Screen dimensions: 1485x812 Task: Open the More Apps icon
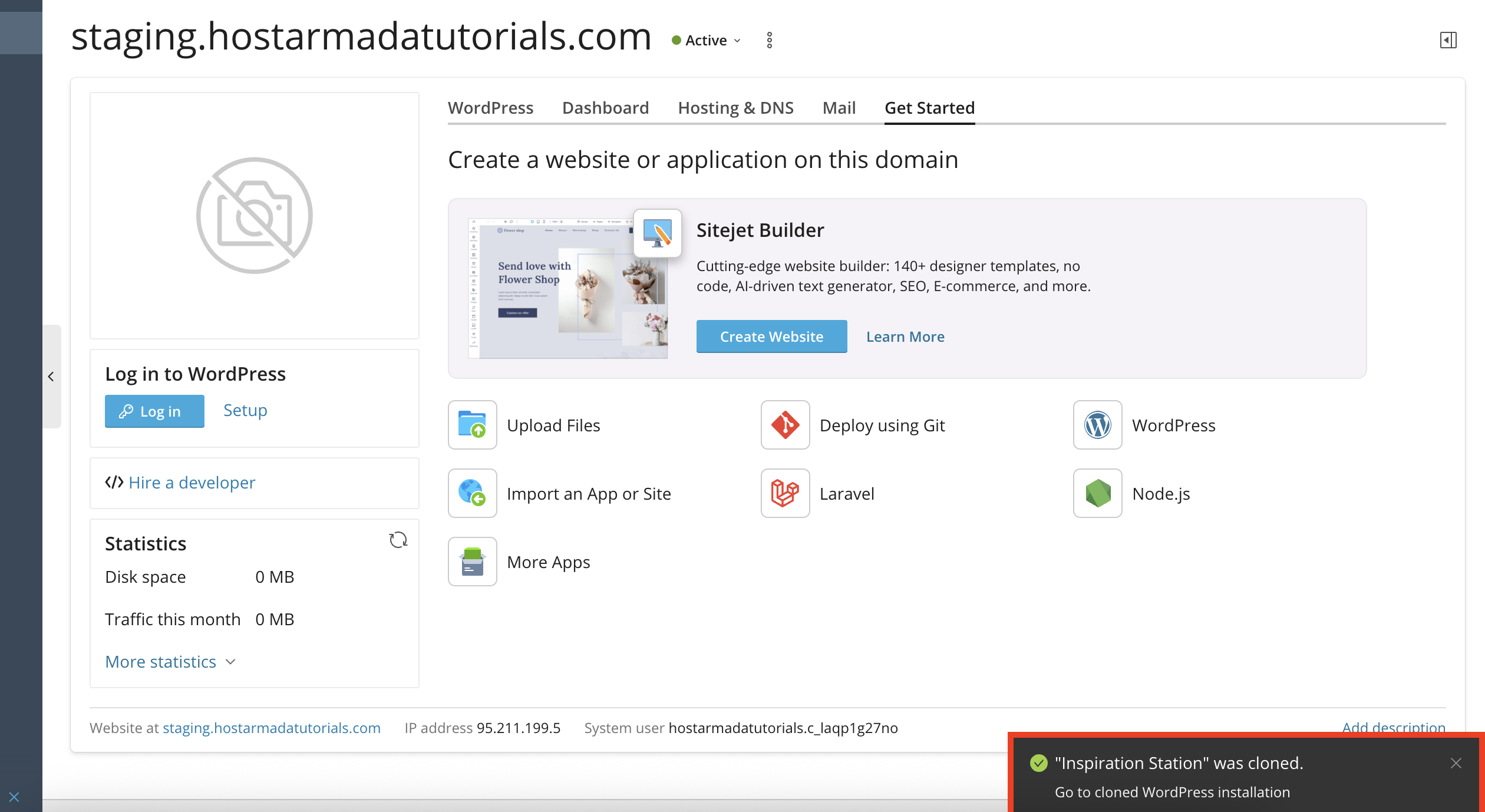click(472, 562)
